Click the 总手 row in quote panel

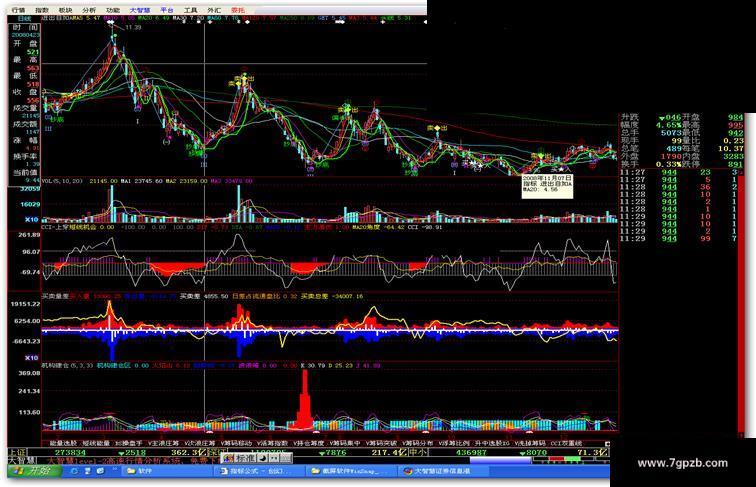(x=650, y=133)
